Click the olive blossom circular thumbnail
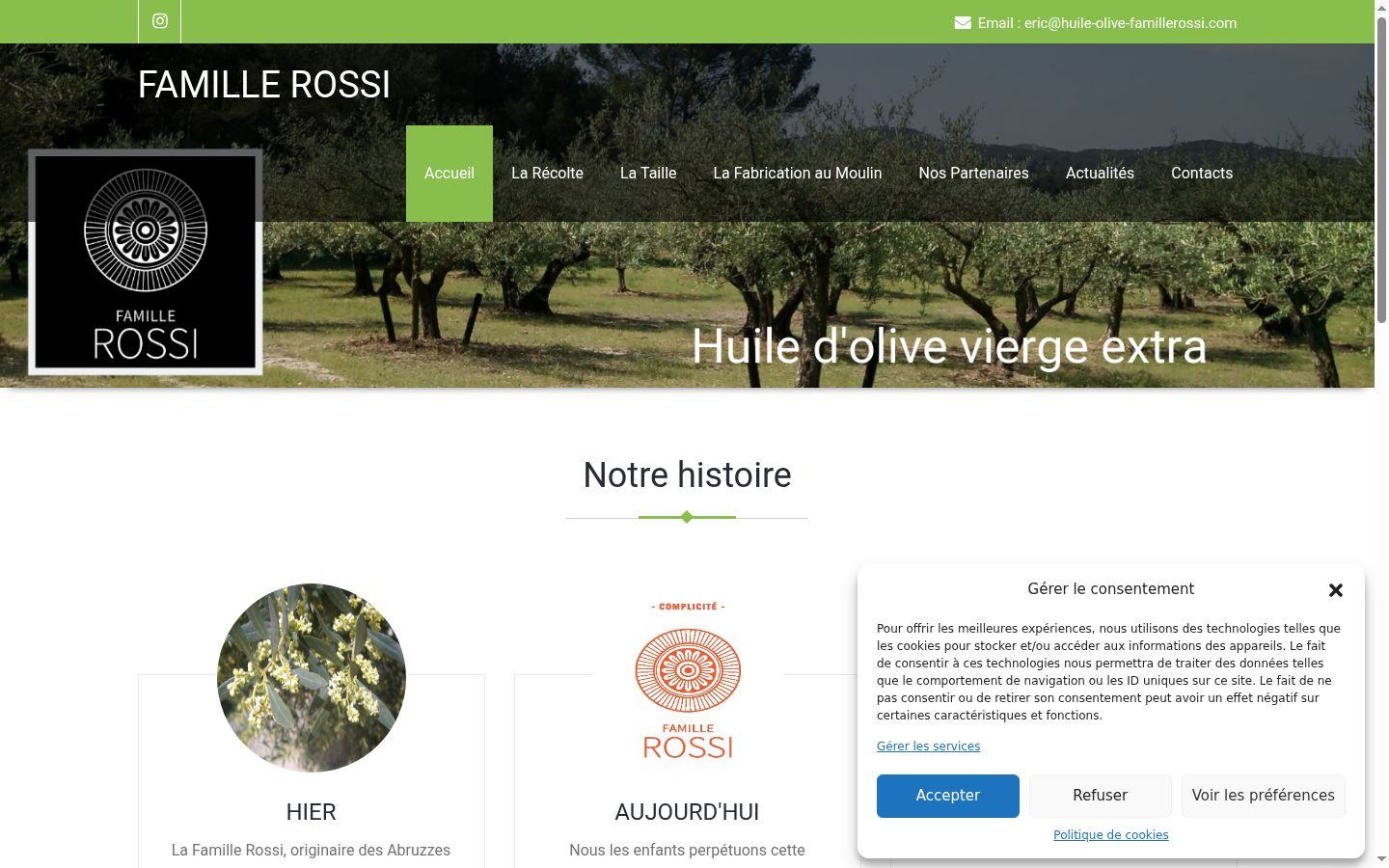The image size is (1389, 868). [312, 678]
